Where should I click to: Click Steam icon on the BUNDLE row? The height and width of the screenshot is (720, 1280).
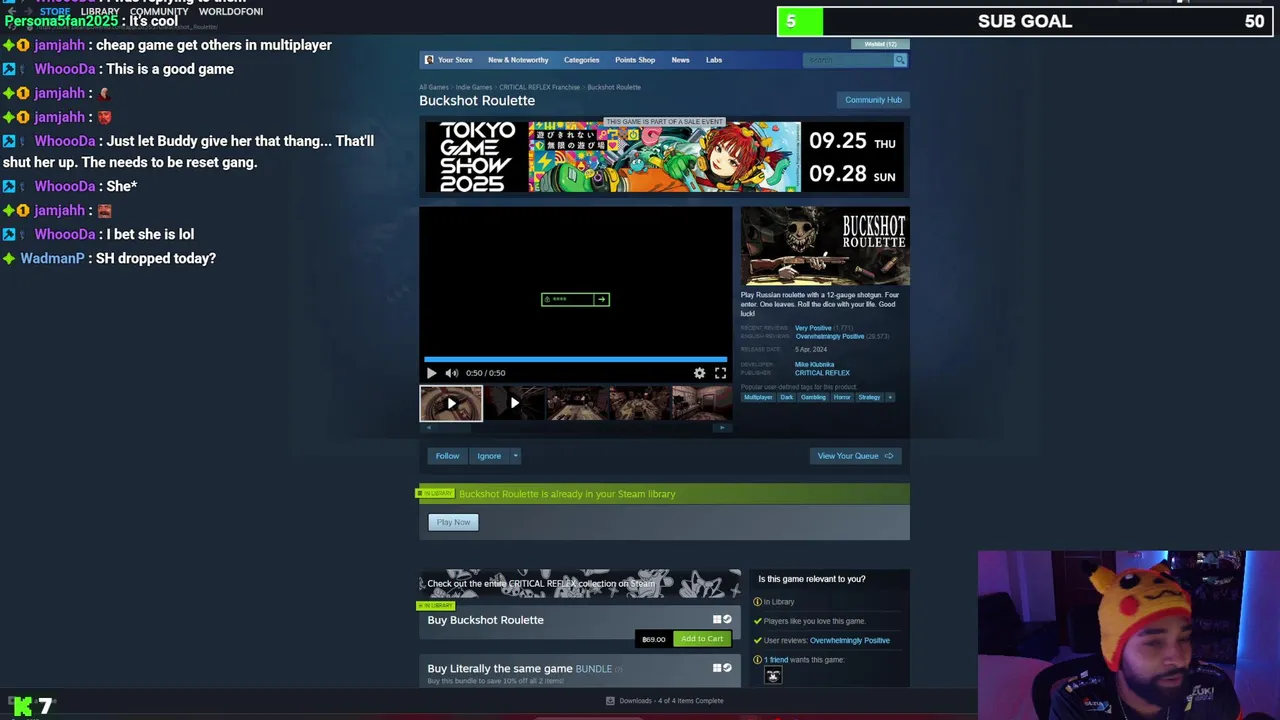pos(727,667)
